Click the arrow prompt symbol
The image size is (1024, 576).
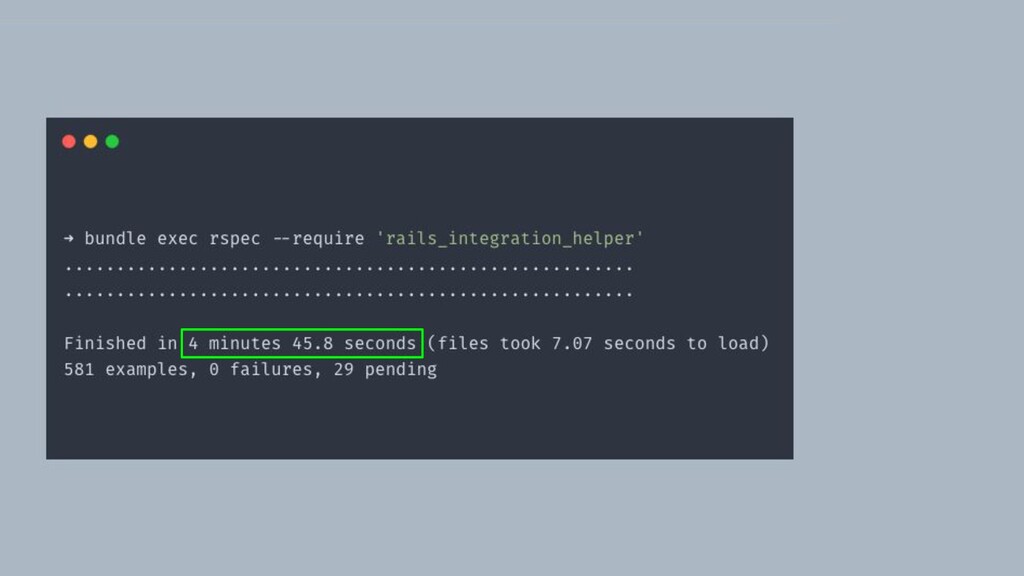[x=69, y=238]
